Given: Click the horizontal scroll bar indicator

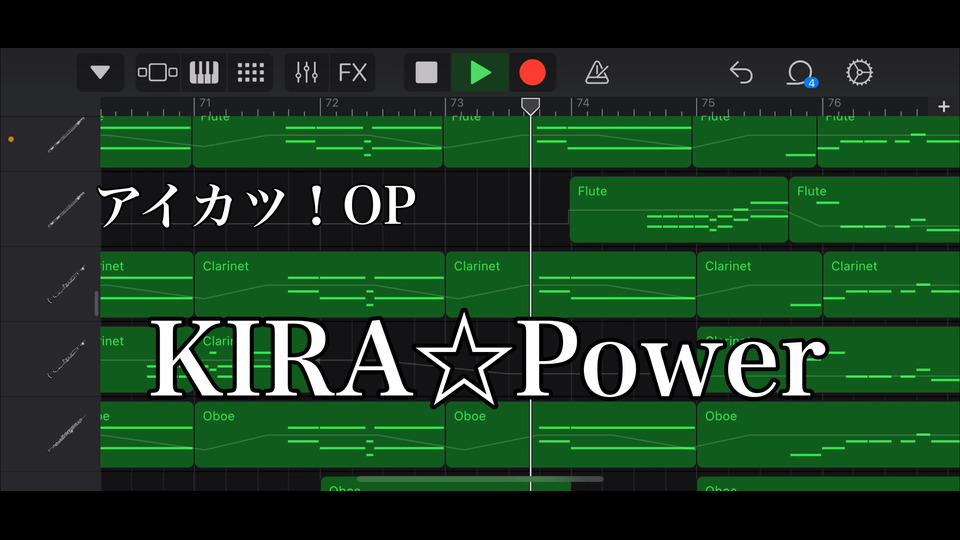Looking at the screenshot, I should point(480,479).
